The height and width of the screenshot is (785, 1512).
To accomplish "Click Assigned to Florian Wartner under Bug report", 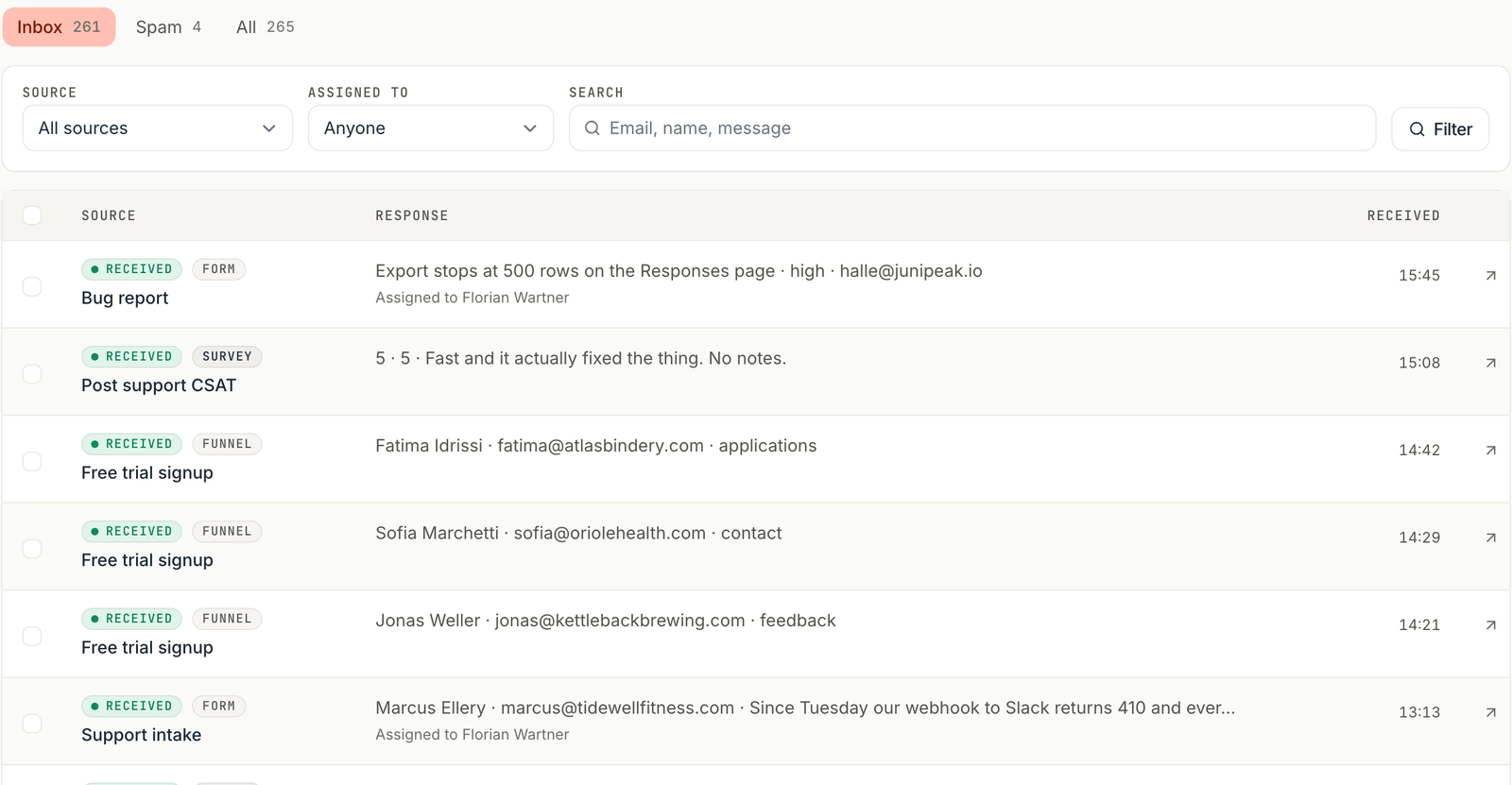I will [472, 298].
